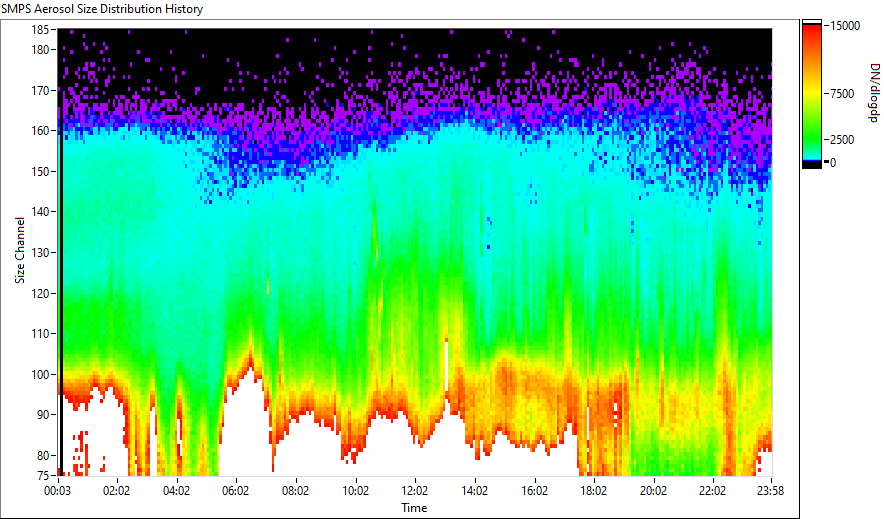
Task: Click the 80 y-axis tick label
Action: pyautogui.click(x=43, y=455)
